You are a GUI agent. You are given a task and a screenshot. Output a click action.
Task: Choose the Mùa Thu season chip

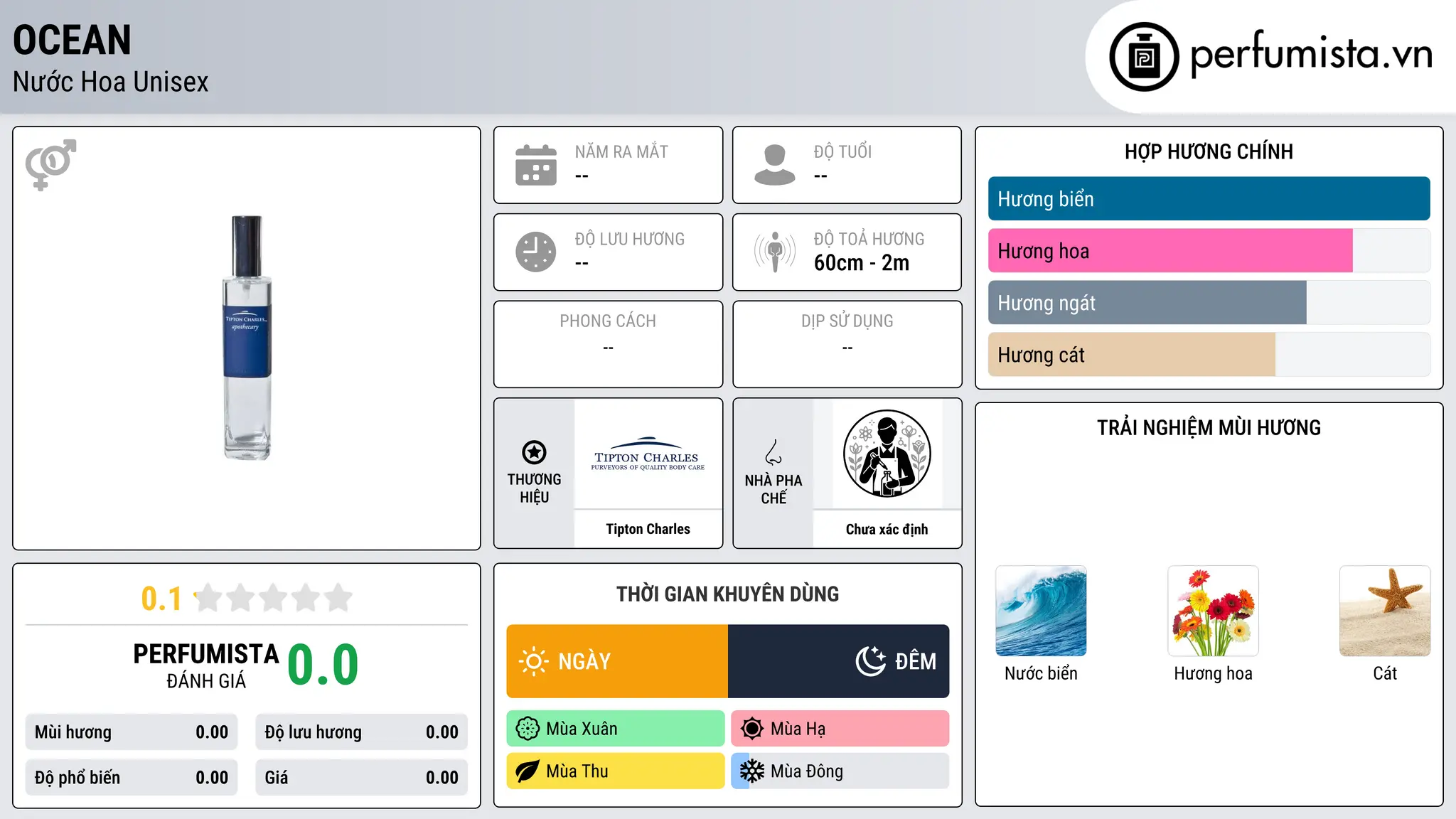[616, 771]
